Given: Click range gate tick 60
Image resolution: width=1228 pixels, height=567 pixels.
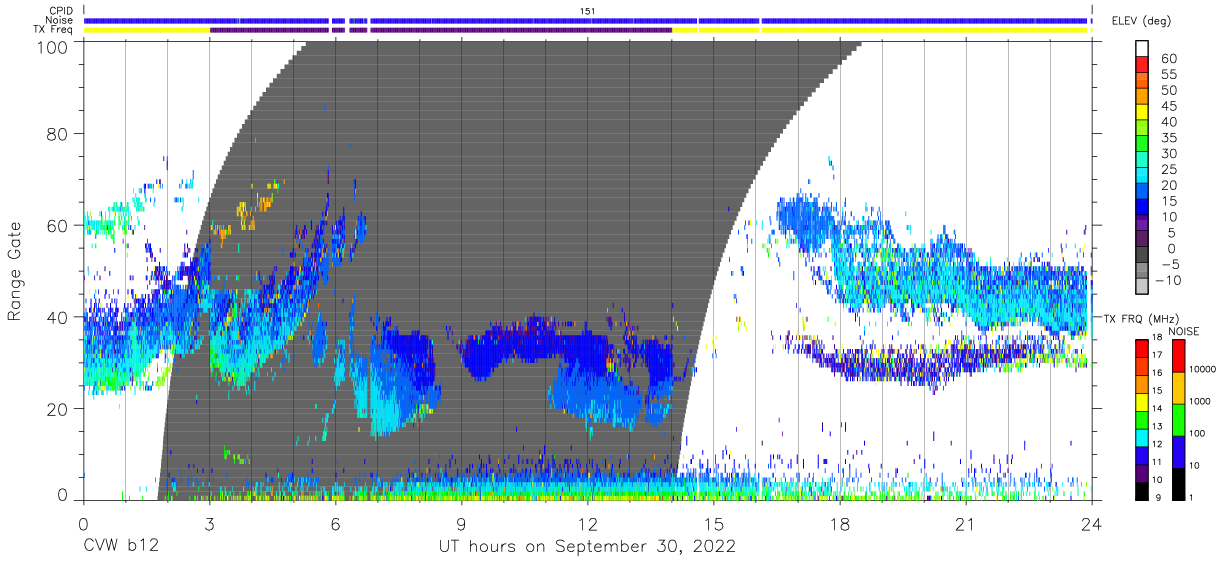Looking at the screenshot, I should (58, 225).
